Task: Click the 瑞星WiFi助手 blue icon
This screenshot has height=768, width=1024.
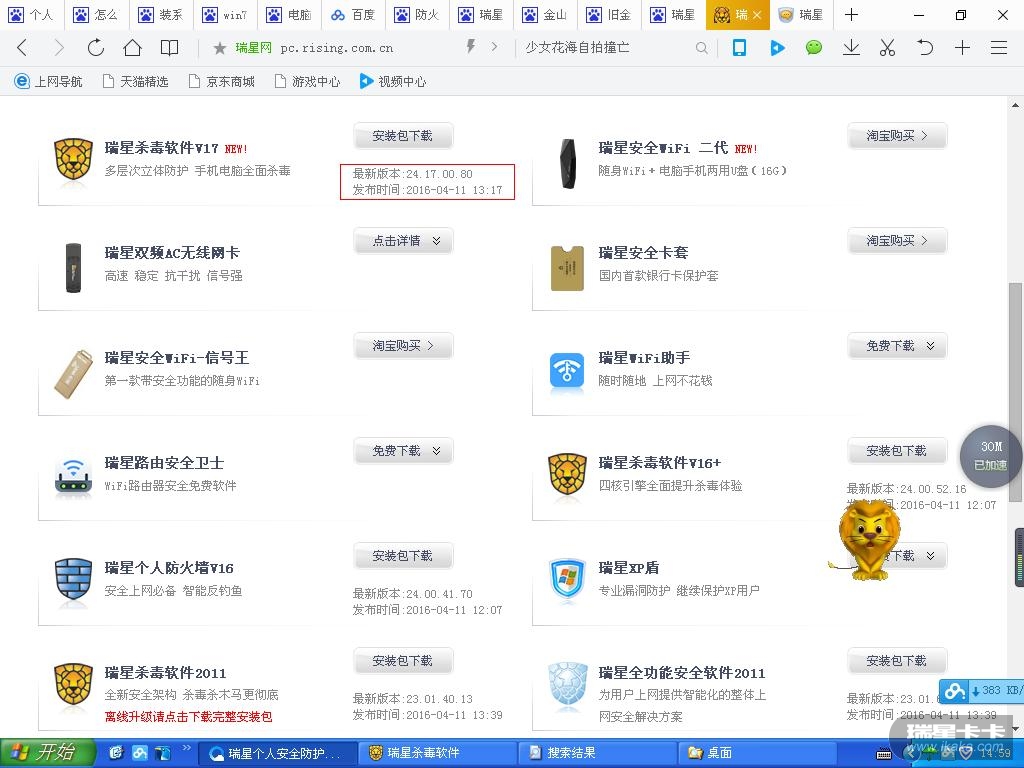Action: (567, 372)
